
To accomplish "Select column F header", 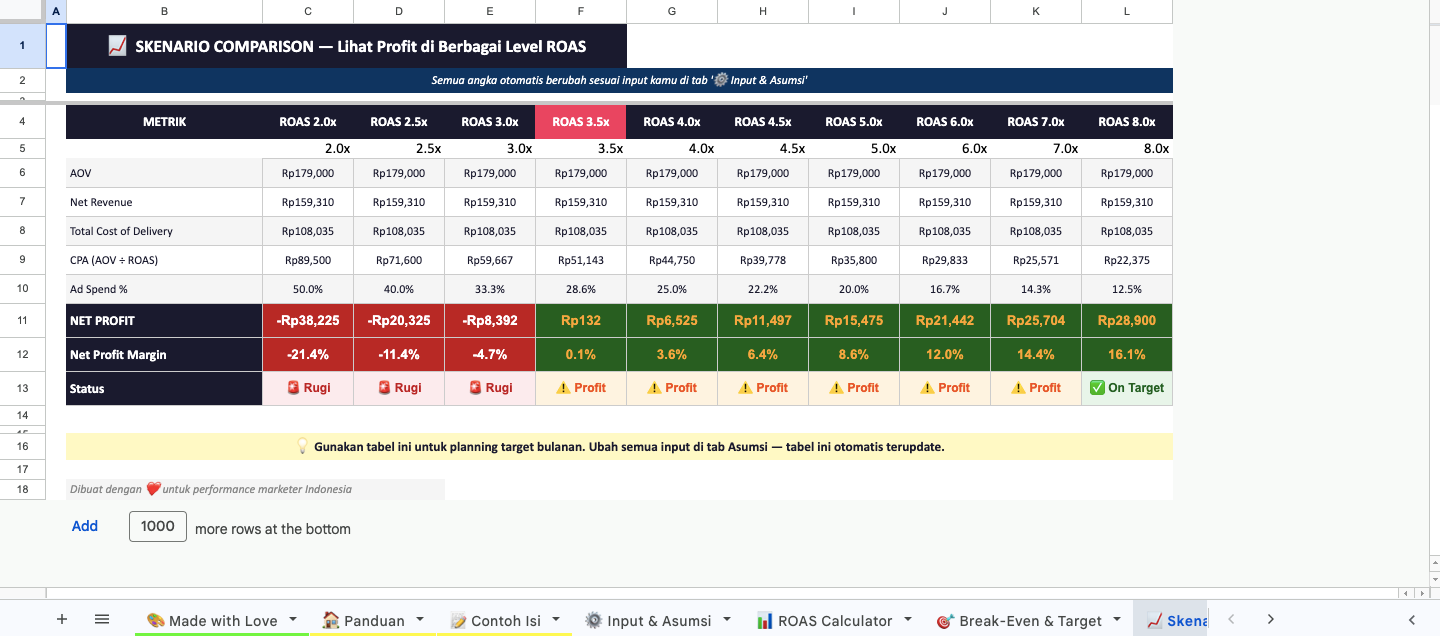I will 581,11.
